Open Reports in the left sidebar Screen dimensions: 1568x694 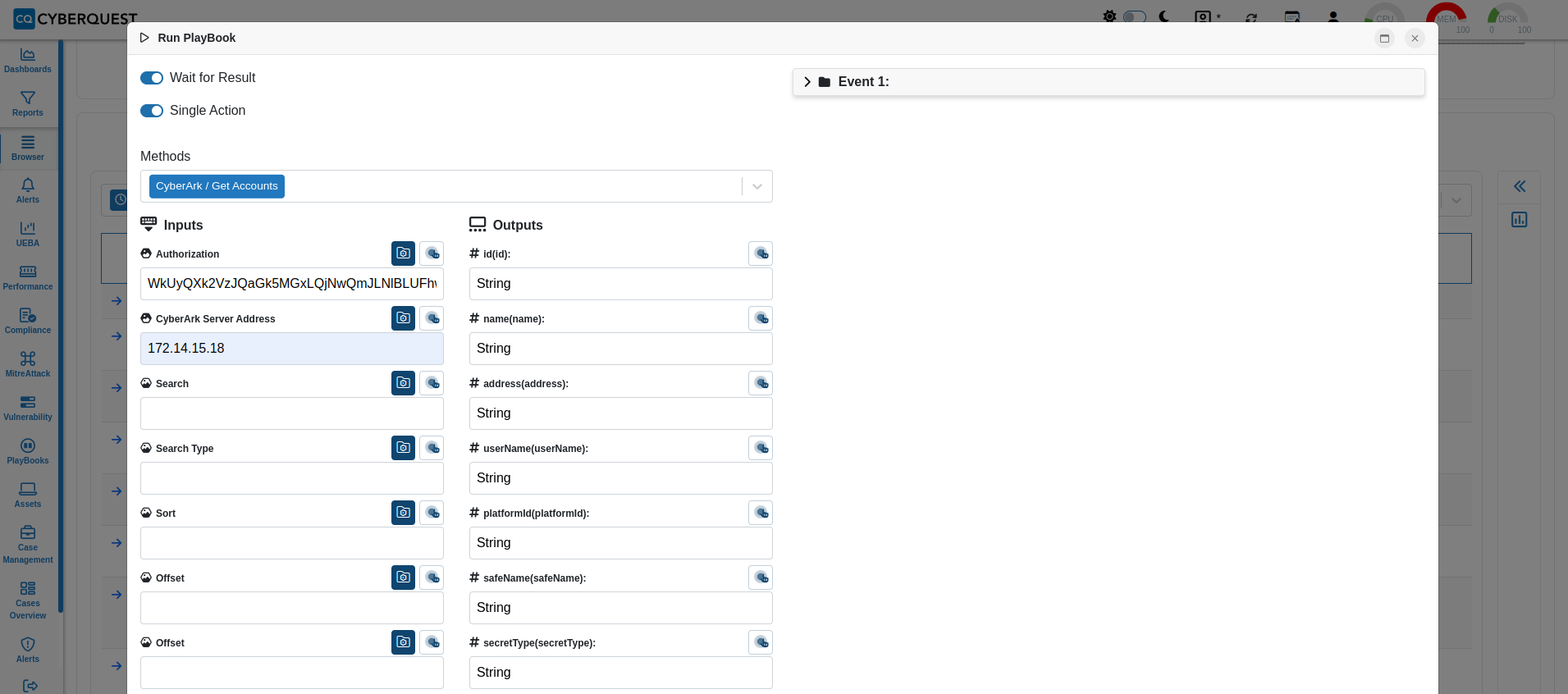pos(28,104)
